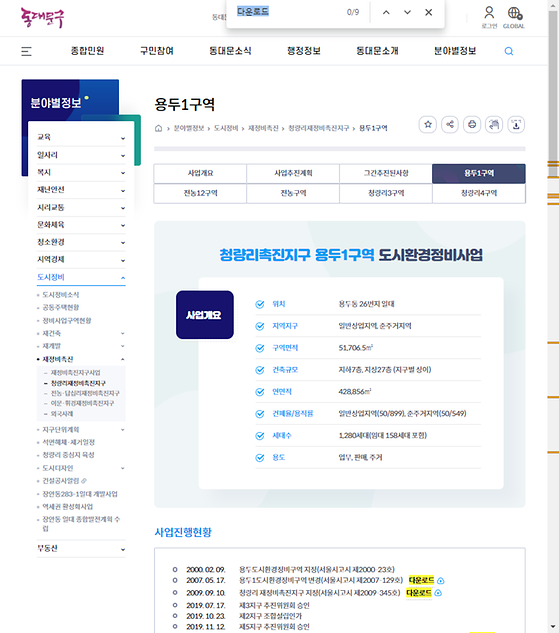Open the 분야별정보 top menu
559x633 pixels.
coord(455,51)
